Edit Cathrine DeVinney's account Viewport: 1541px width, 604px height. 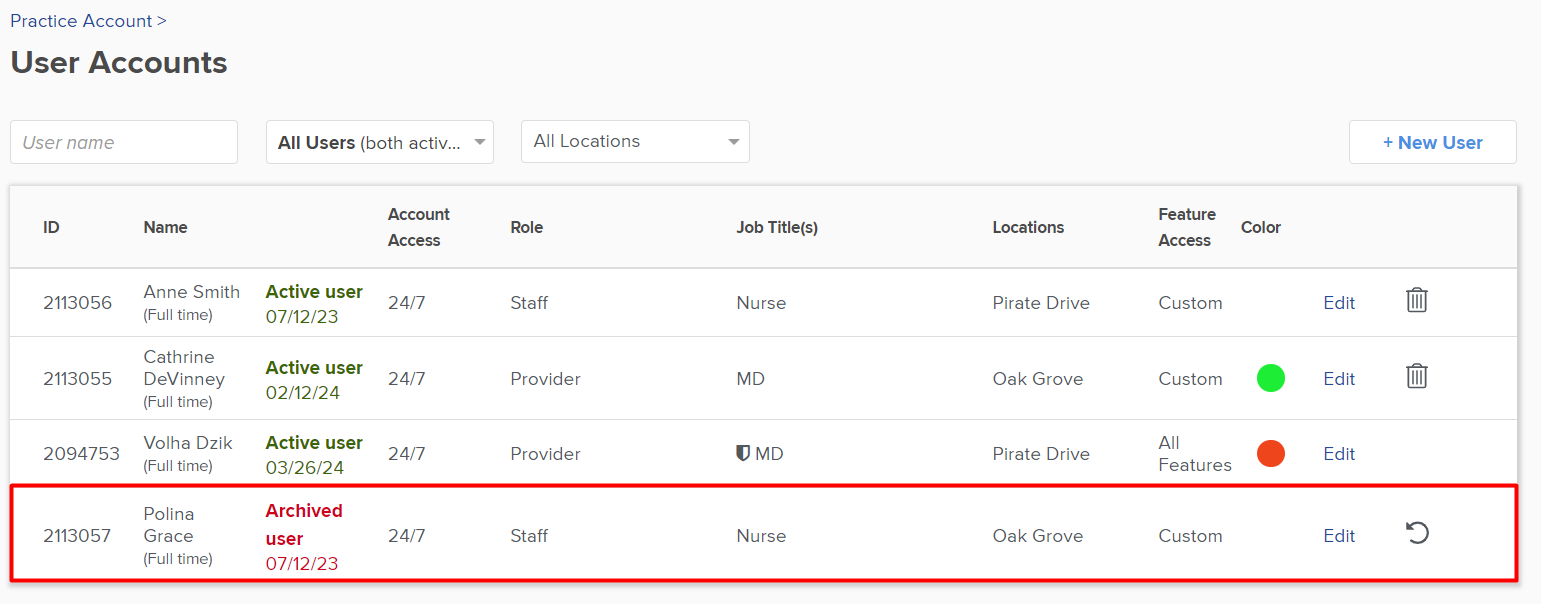tap(1339, 379)
